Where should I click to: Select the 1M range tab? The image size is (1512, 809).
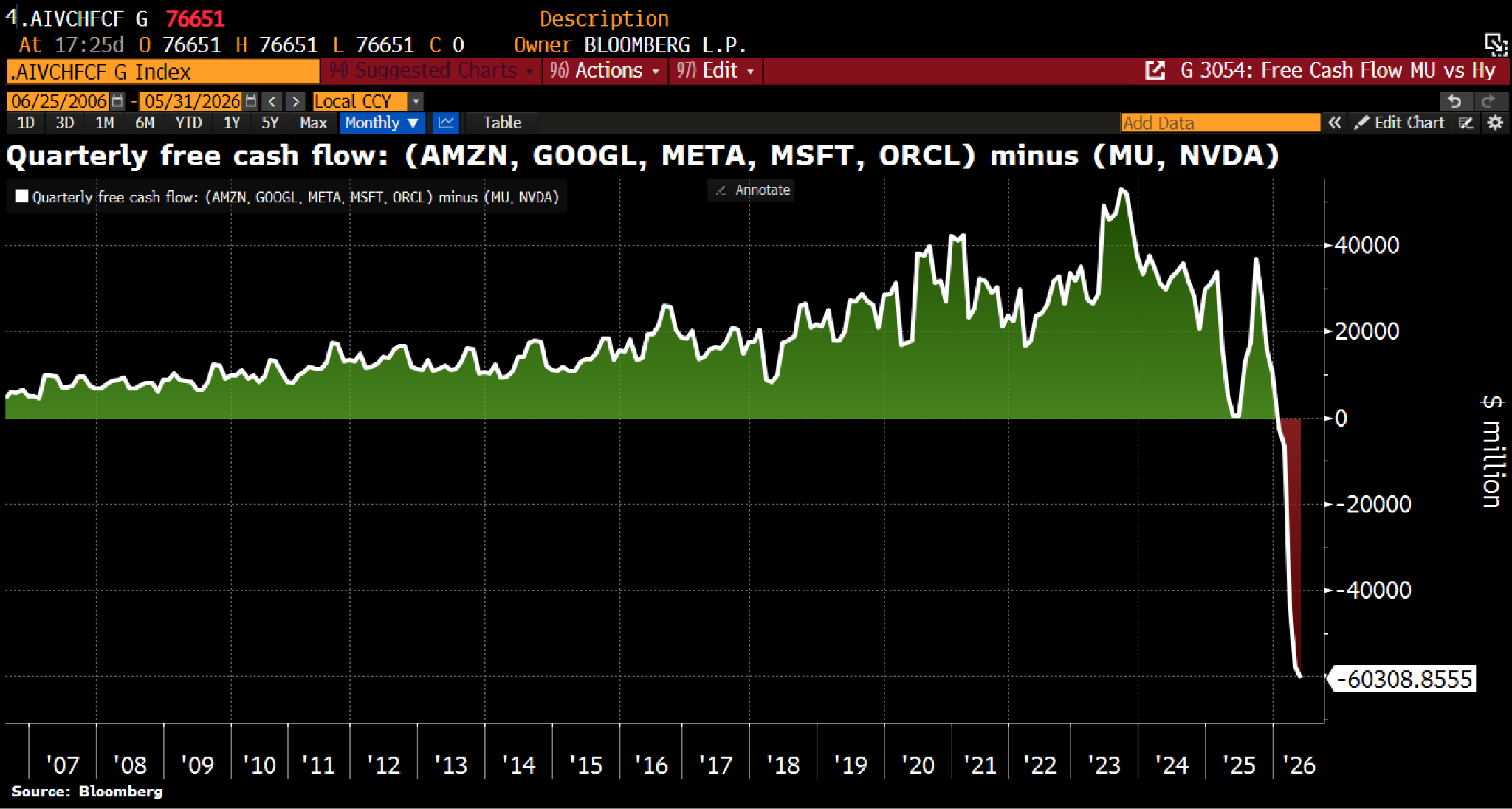[x=105, y=123]
